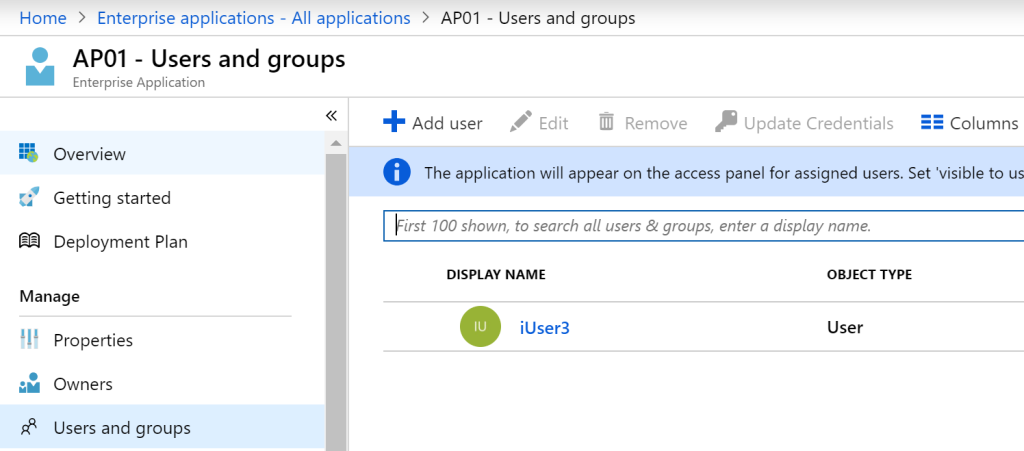Click the Users and groups icon
The height and width of the screenshot is (451, 1024).
[29, 428]
